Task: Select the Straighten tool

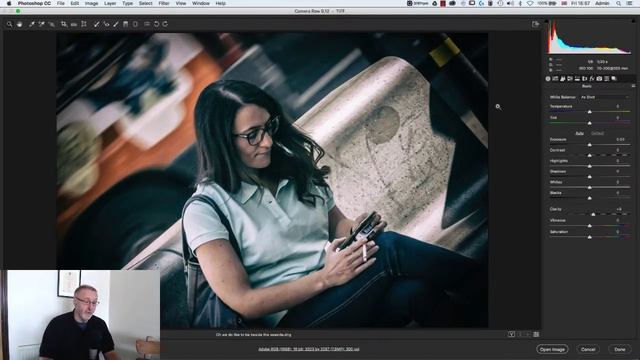Action: click(x=74, y=24)
